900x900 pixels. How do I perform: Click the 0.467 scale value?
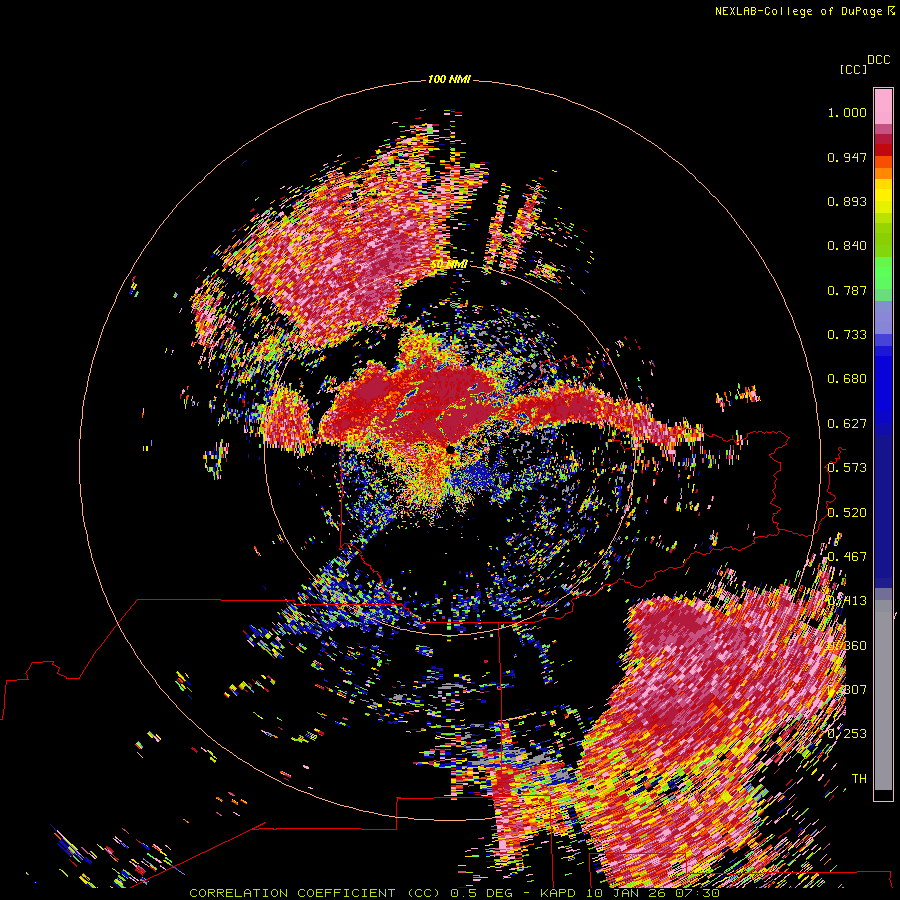coord(847,557)
